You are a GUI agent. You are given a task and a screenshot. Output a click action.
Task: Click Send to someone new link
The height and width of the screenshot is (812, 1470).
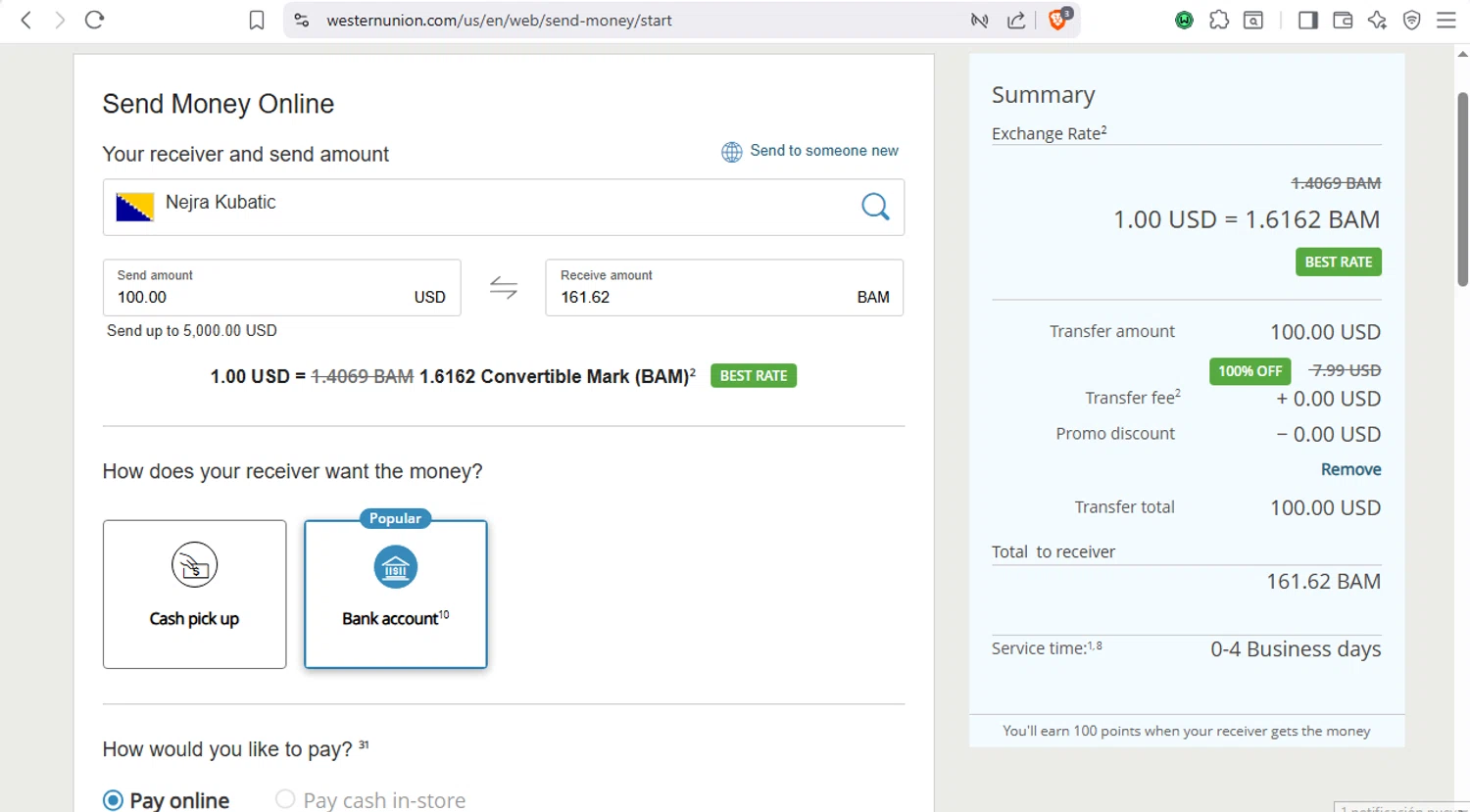(x=824, y=151)
